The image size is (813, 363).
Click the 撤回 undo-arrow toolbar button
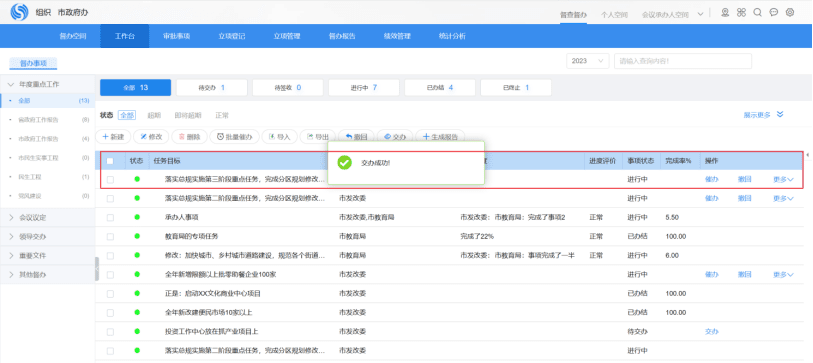pyautogui.click(x=356, y=137)
